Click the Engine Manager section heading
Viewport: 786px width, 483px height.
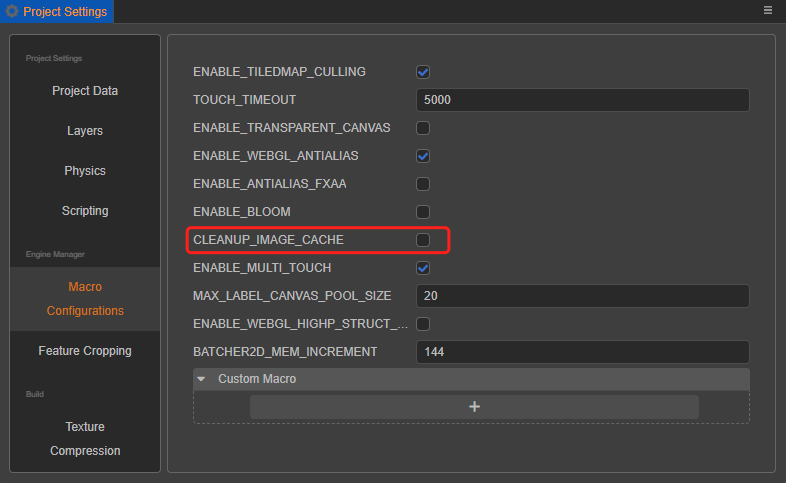tap(55, 254)
